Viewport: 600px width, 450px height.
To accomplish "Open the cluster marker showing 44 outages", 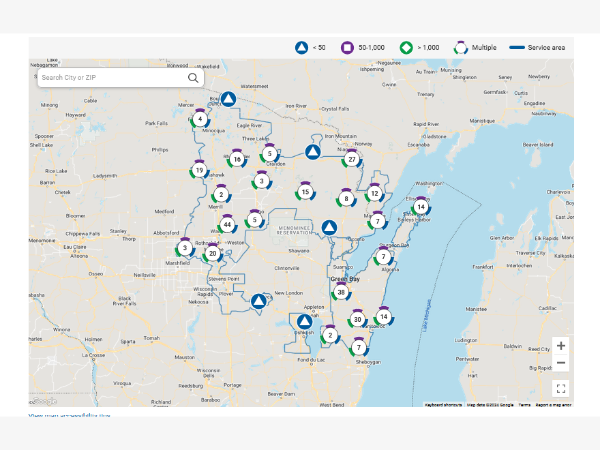I will [227, 225].
